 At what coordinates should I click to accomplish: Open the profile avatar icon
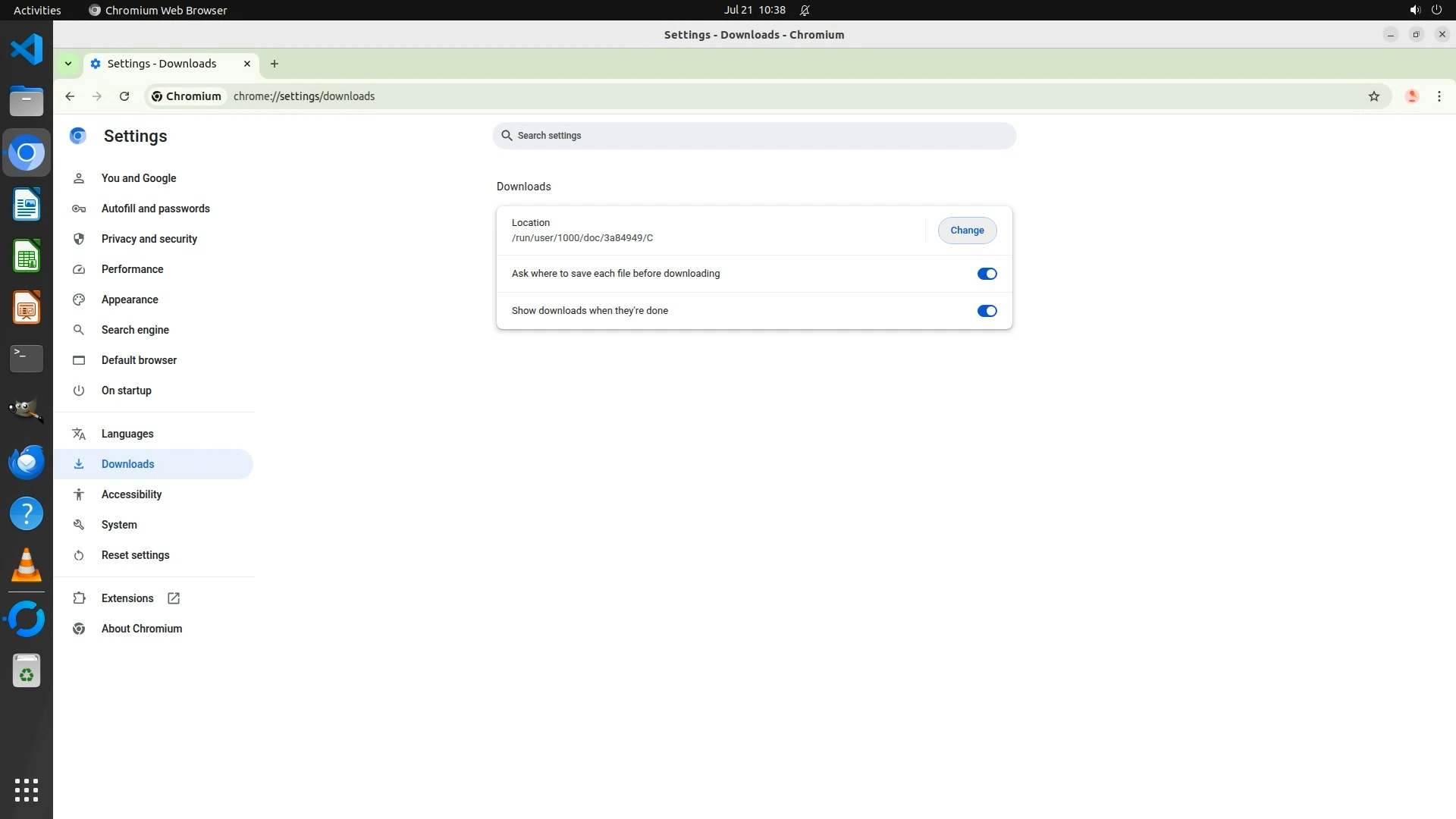[x=1411, y=96]
